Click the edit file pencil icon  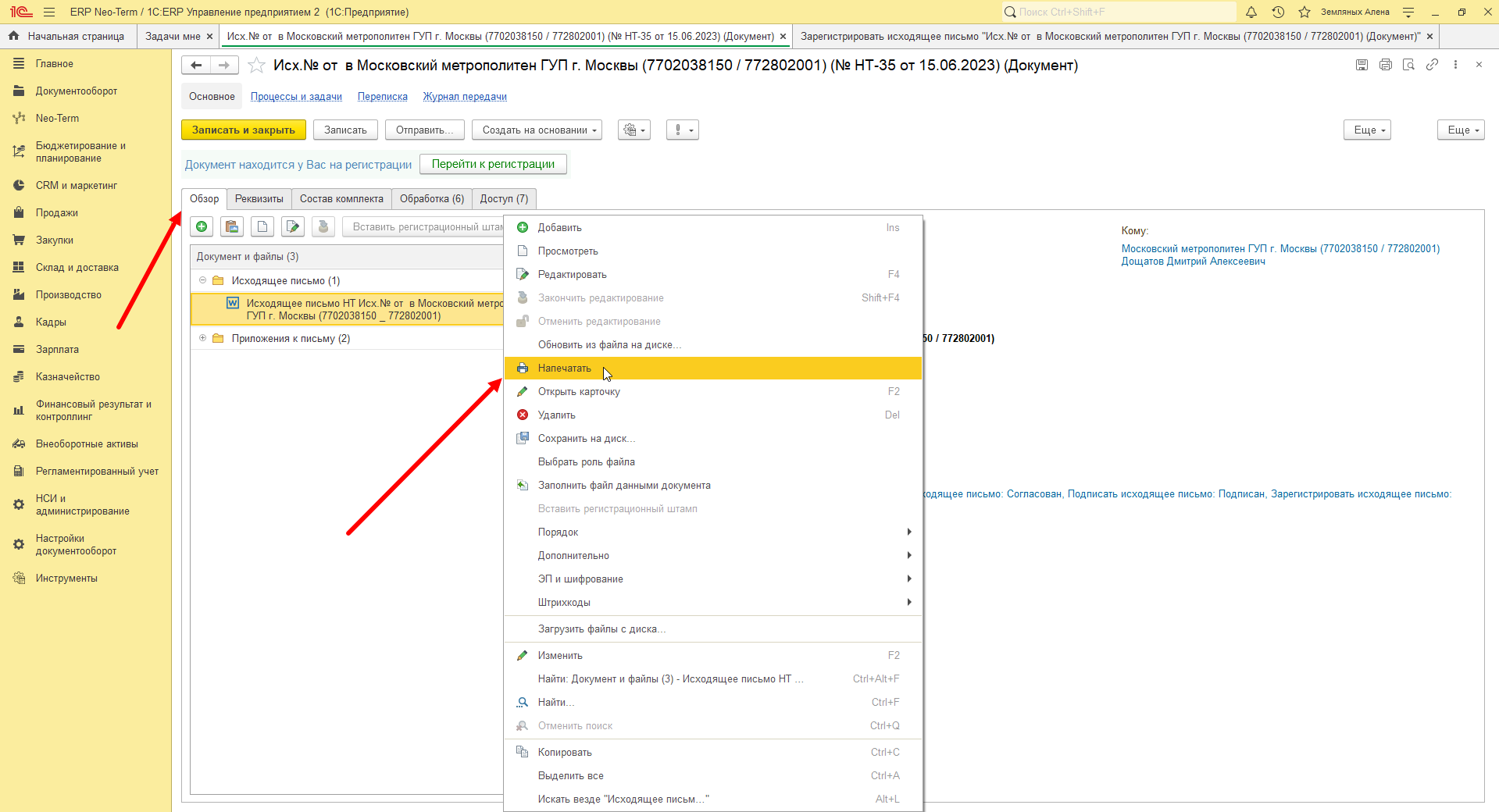[x=293, y=226]
